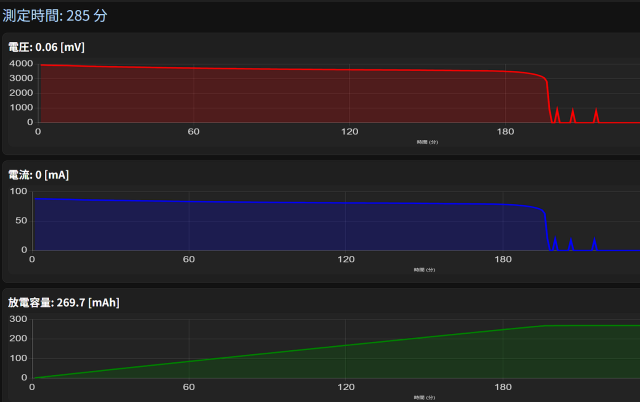This screenshot has height=402, width=640.
Task: Select the 電流: 0 [mA] title
Action: tap(38, 175)
